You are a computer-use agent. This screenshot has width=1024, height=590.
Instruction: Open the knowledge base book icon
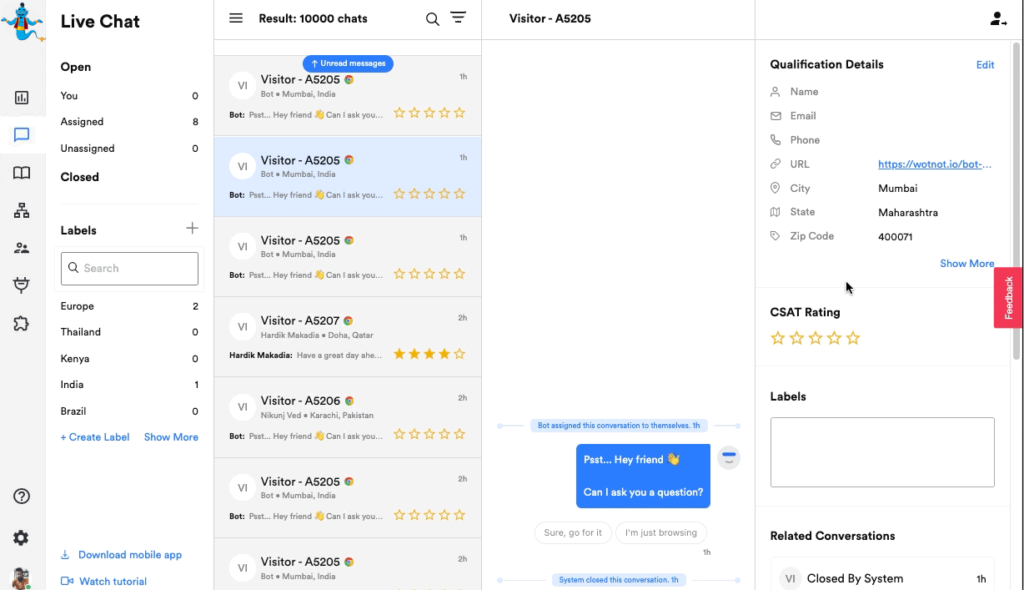pos(21,173)
